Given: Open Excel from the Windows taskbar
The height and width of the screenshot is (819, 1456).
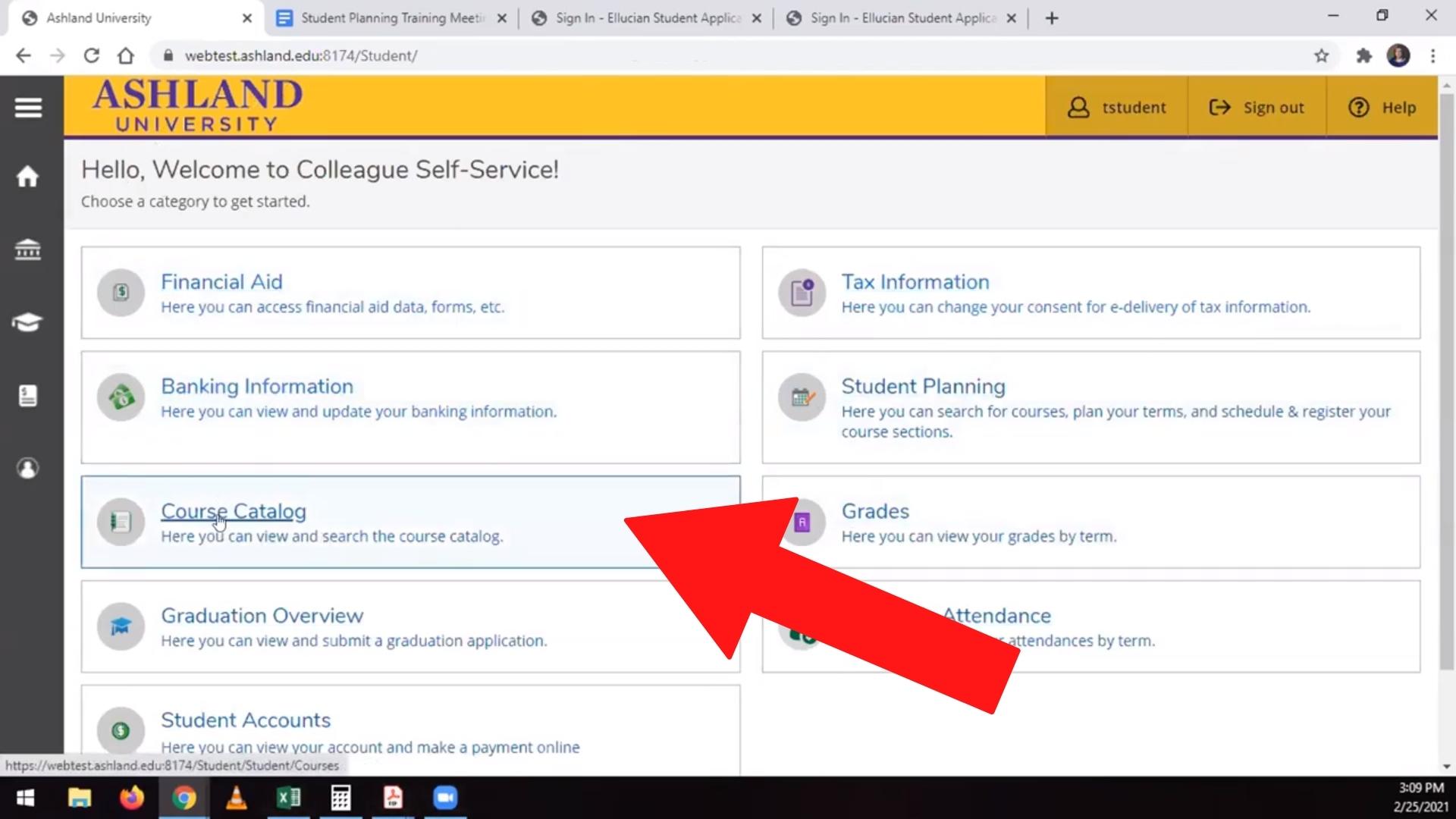Looking at the screenshot, I should 288,798.
